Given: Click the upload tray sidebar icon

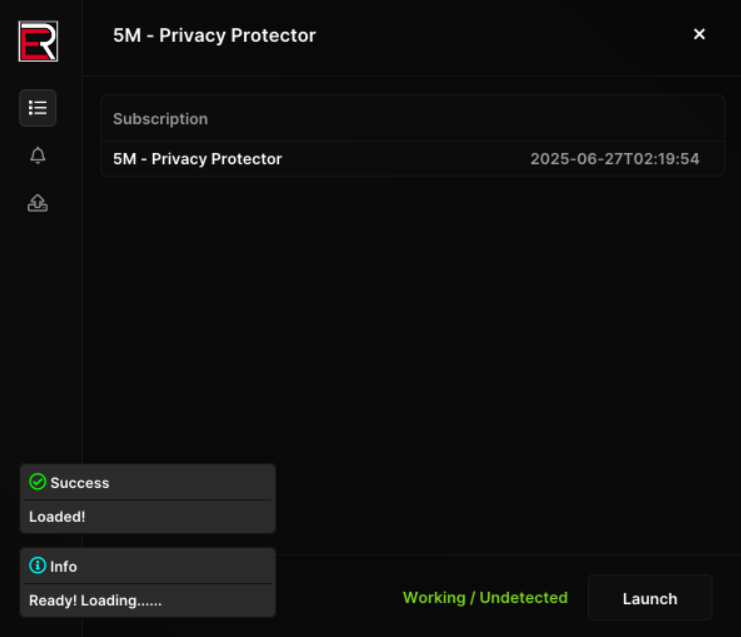Looking at the screenshot, I should 38,203.
